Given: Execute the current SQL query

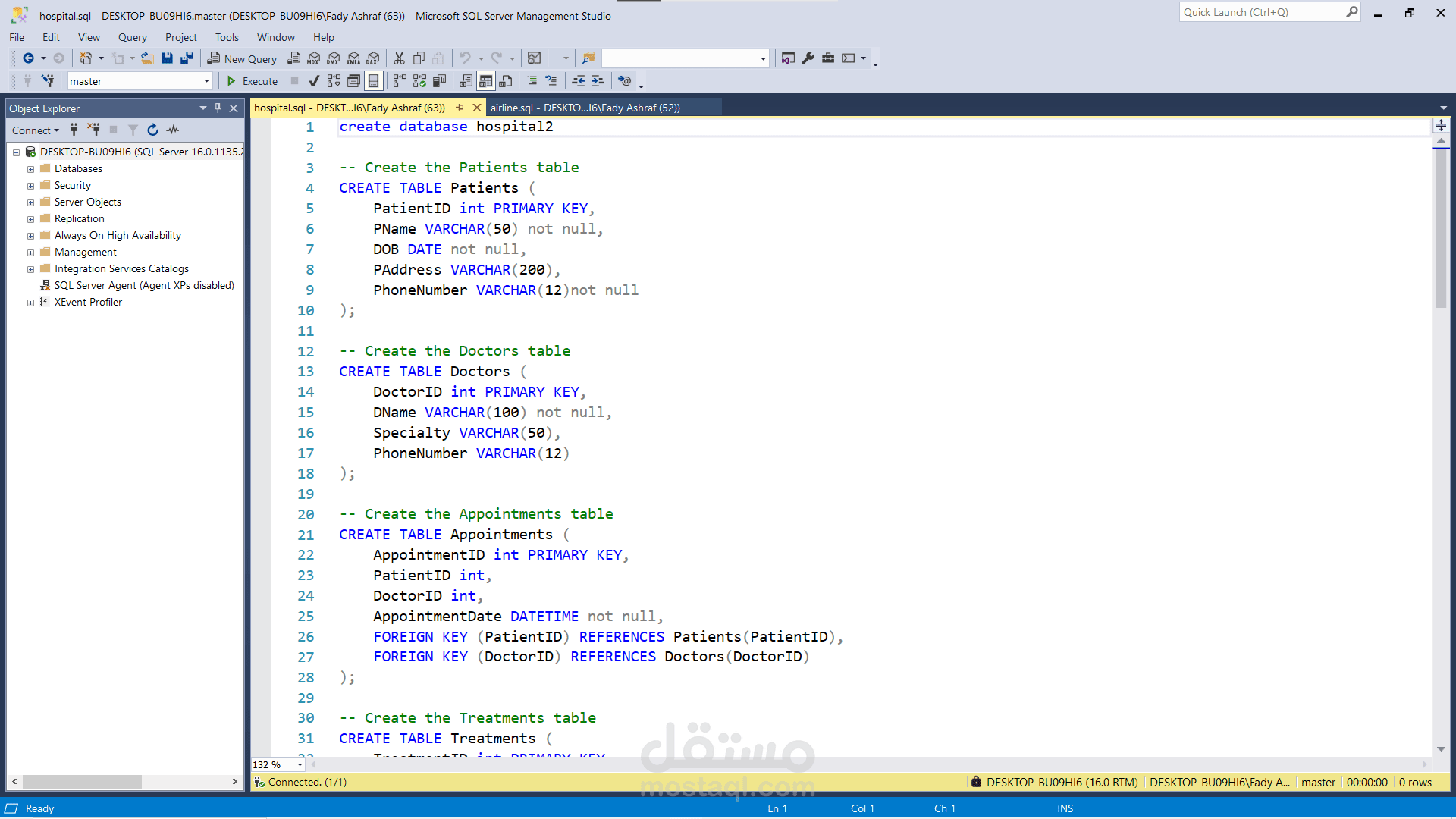Looking at the screenshot, I should pyautogui.click(x=251, y=80).
